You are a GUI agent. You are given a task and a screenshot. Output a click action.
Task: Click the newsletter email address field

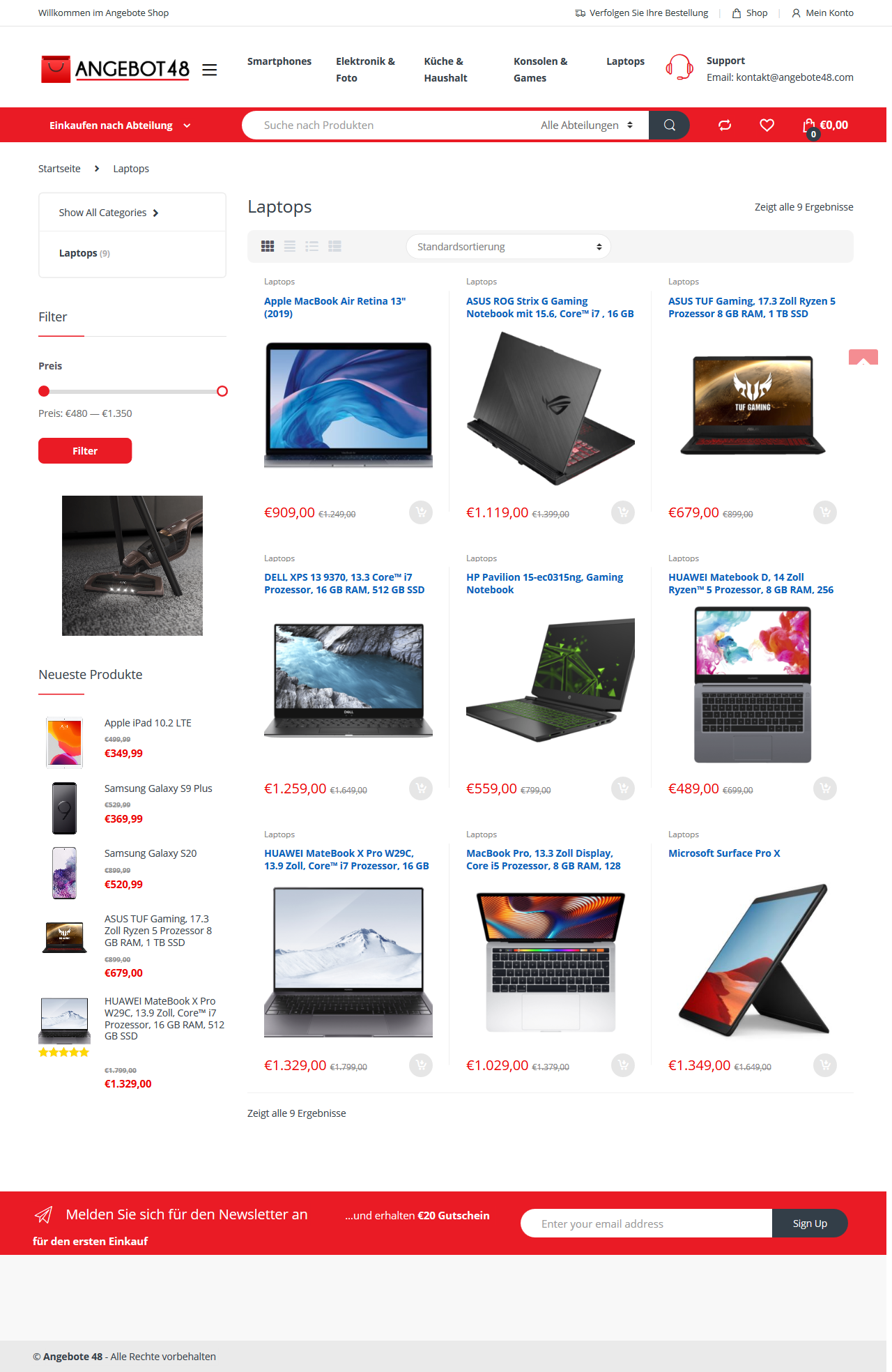click(646, 1224)
